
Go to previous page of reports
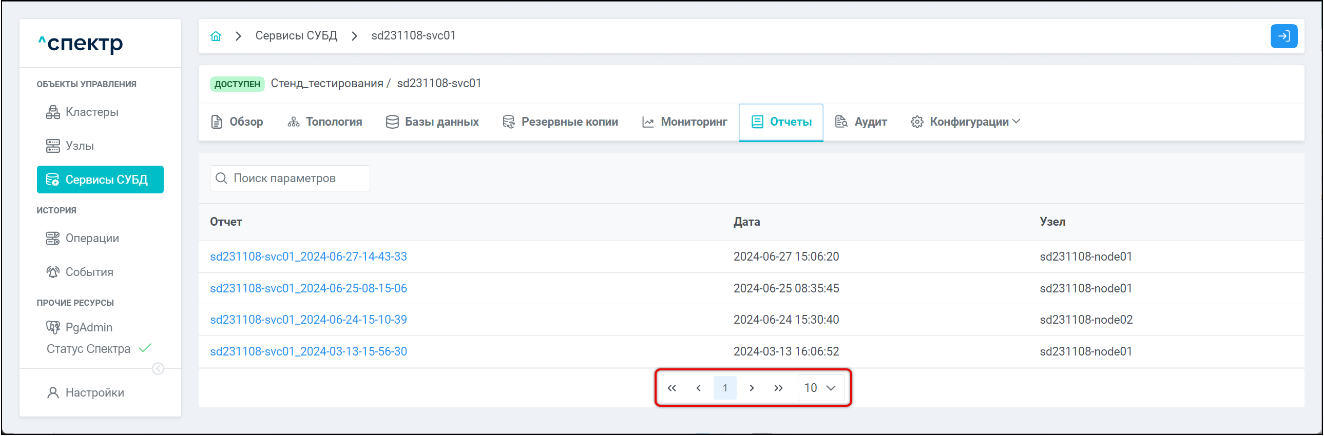pos(698,388)
